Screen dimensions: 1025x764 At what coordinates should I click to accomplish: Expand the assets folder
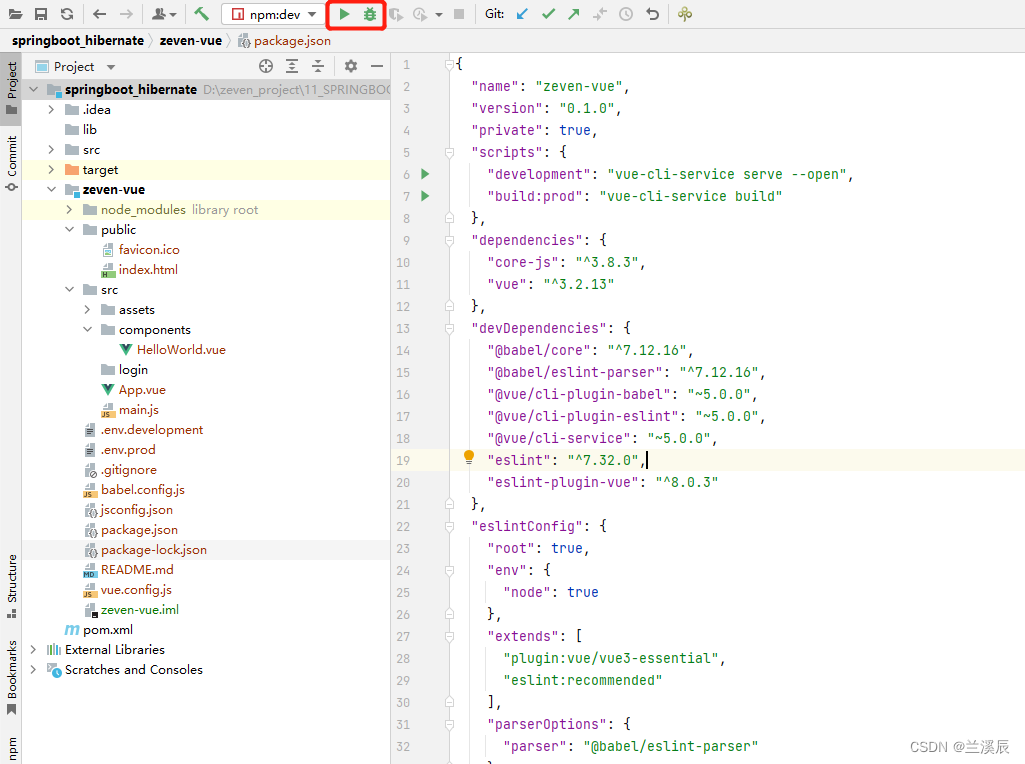point(88,309)
